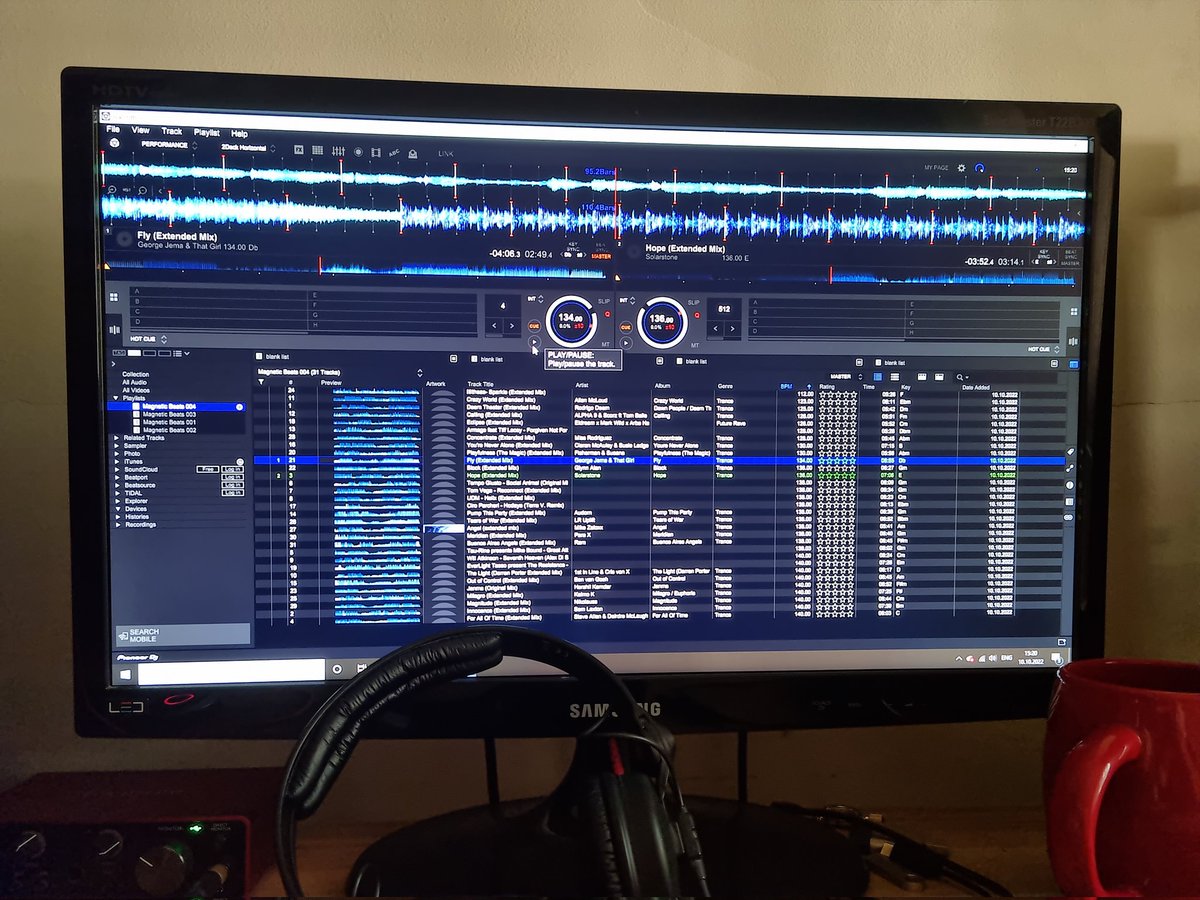Toggle BEAT SYNC on deck 1
This screenshot has height=900, width=1200.
tap(601, 247)
